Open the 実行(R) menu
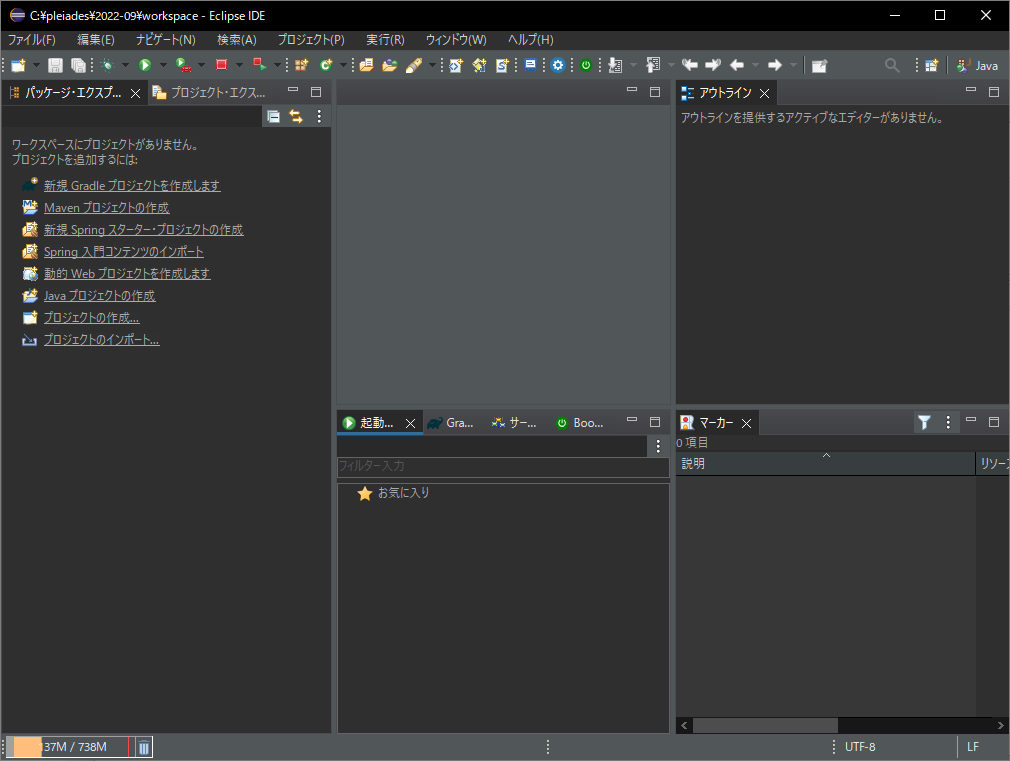This screenshot has height=761, width=1010. 385,40
